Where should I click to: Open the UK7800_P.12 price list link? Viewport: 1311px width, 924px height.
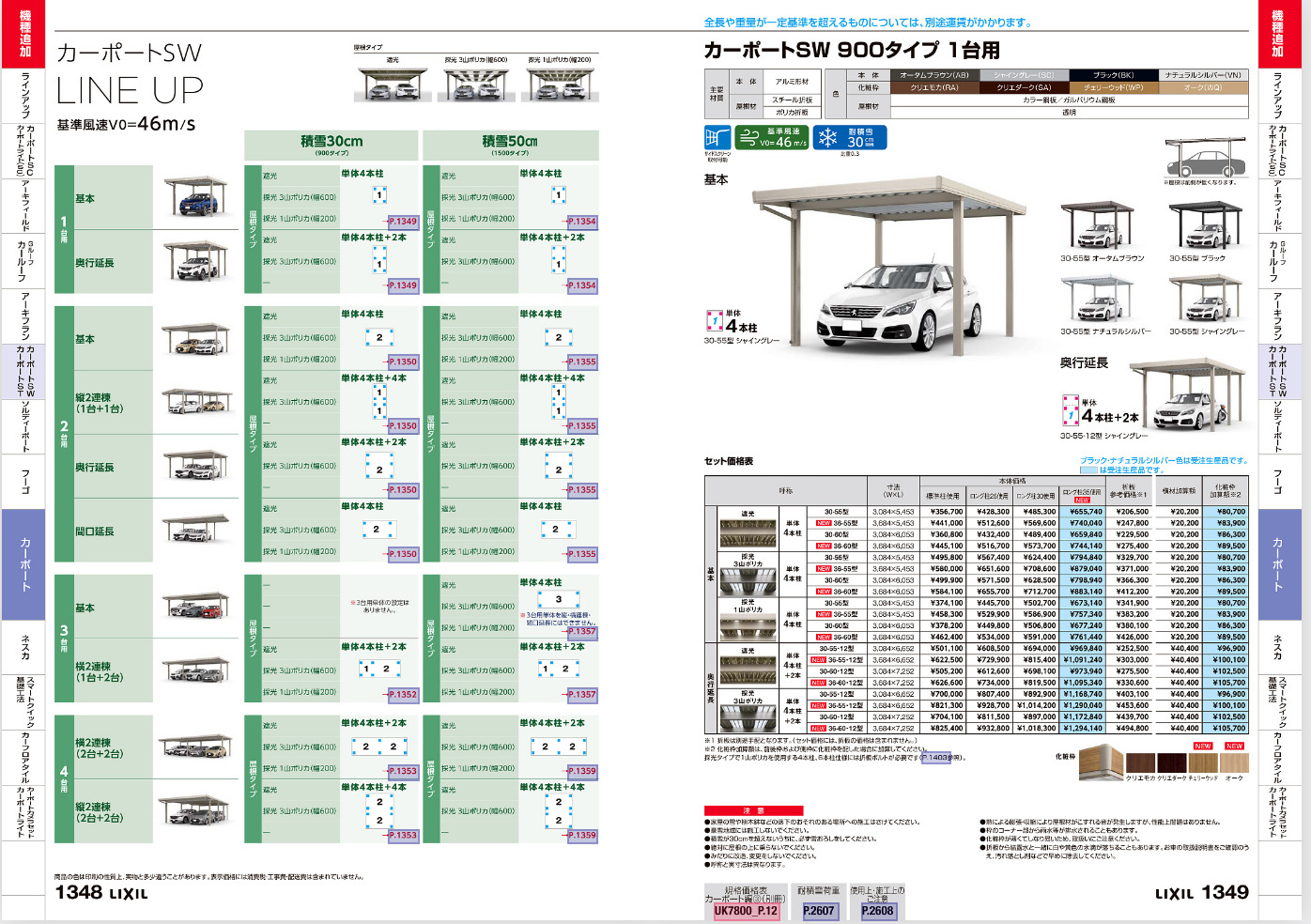point(746,911)
